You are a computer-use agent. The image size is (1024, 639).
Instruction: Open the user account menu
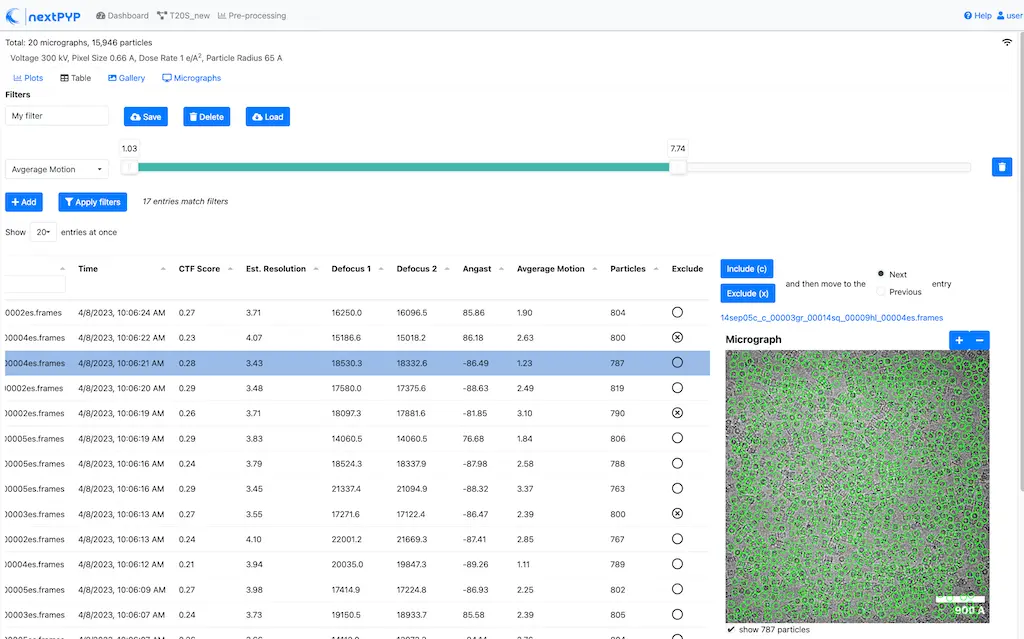1008,16
